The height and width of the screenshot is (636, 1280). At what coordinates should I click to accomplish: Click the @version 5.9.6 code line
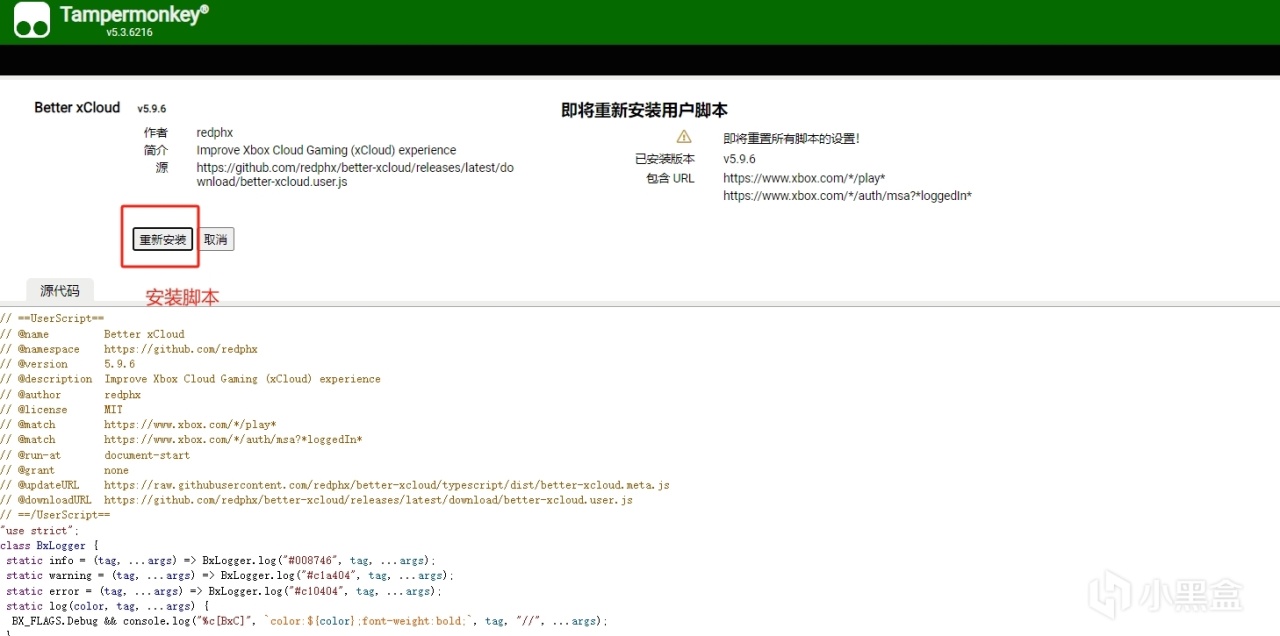click(x=67, y=364)
